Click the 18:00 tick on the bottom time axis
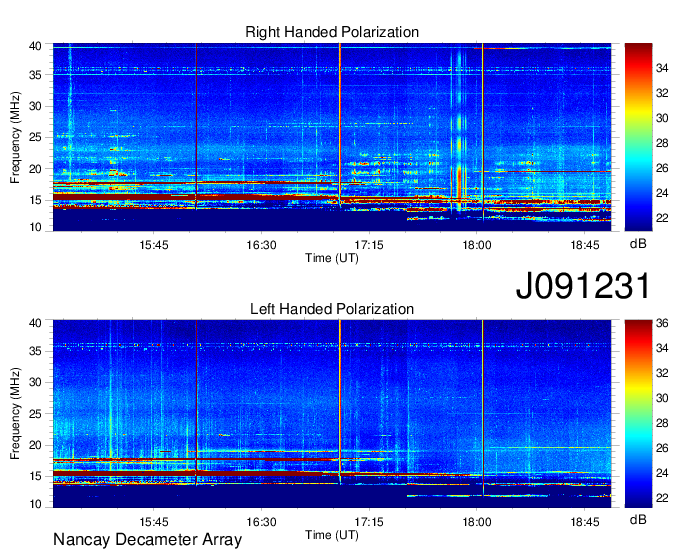 (x=477, y=522)
